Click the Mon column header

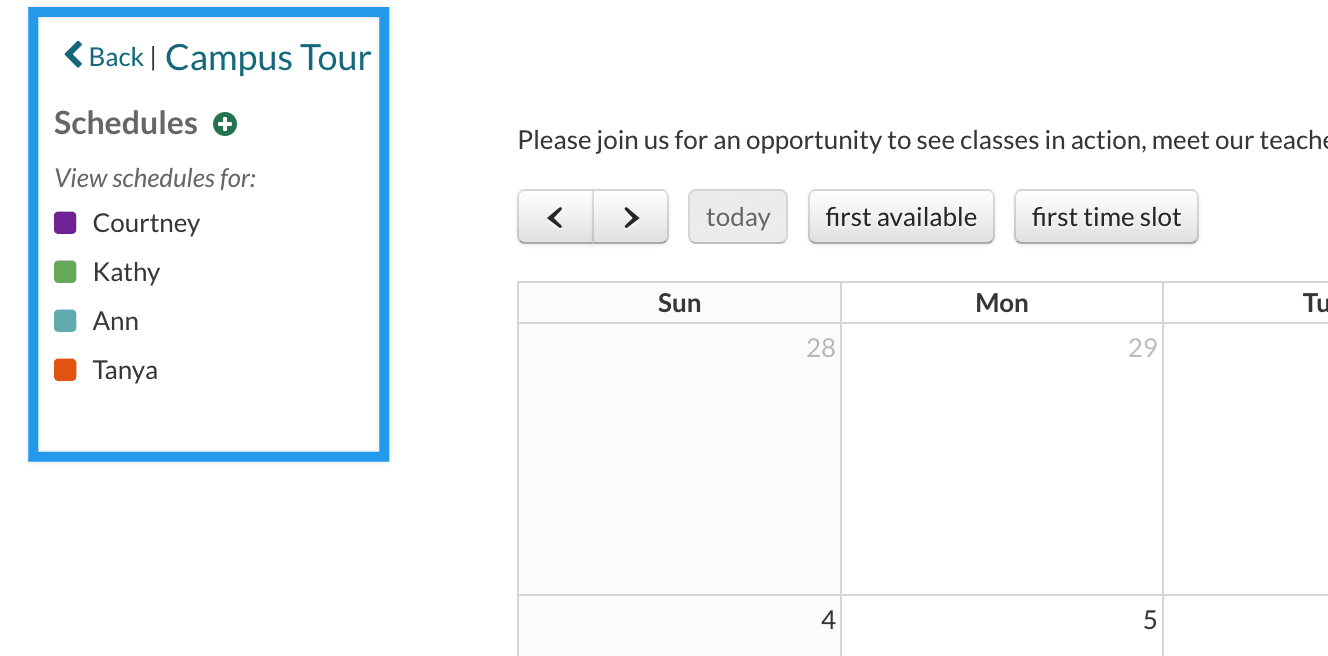click(1002, 303)
